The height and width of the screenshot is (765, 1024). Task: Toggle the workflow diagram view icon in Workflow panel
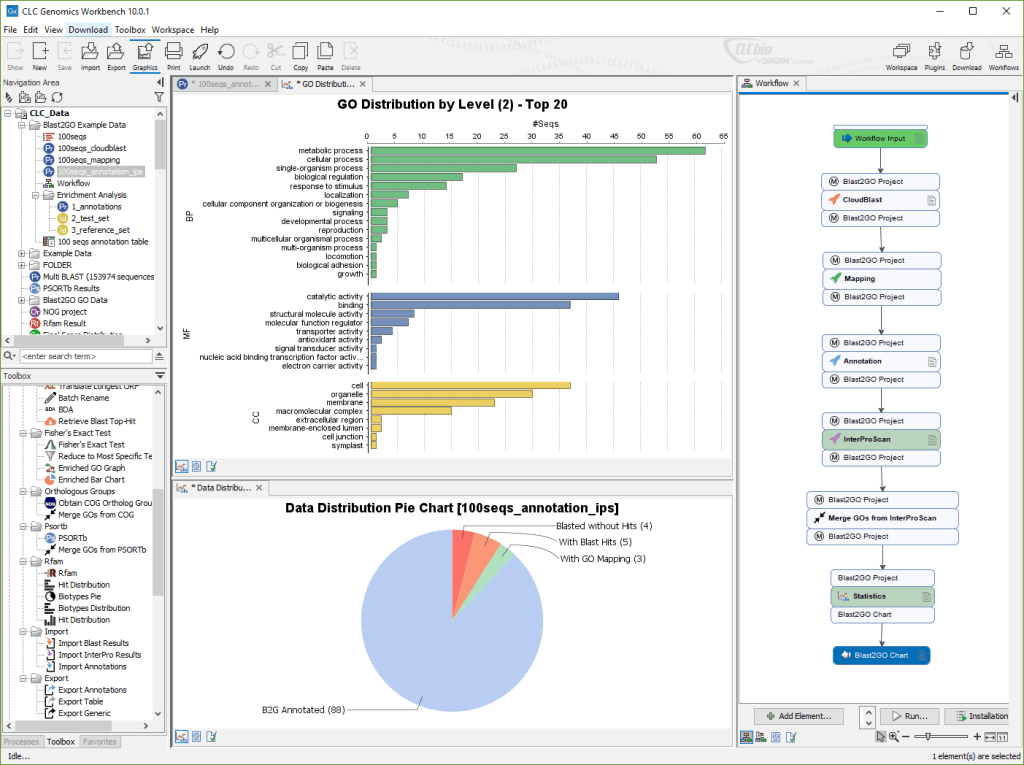tap(746, 737)
